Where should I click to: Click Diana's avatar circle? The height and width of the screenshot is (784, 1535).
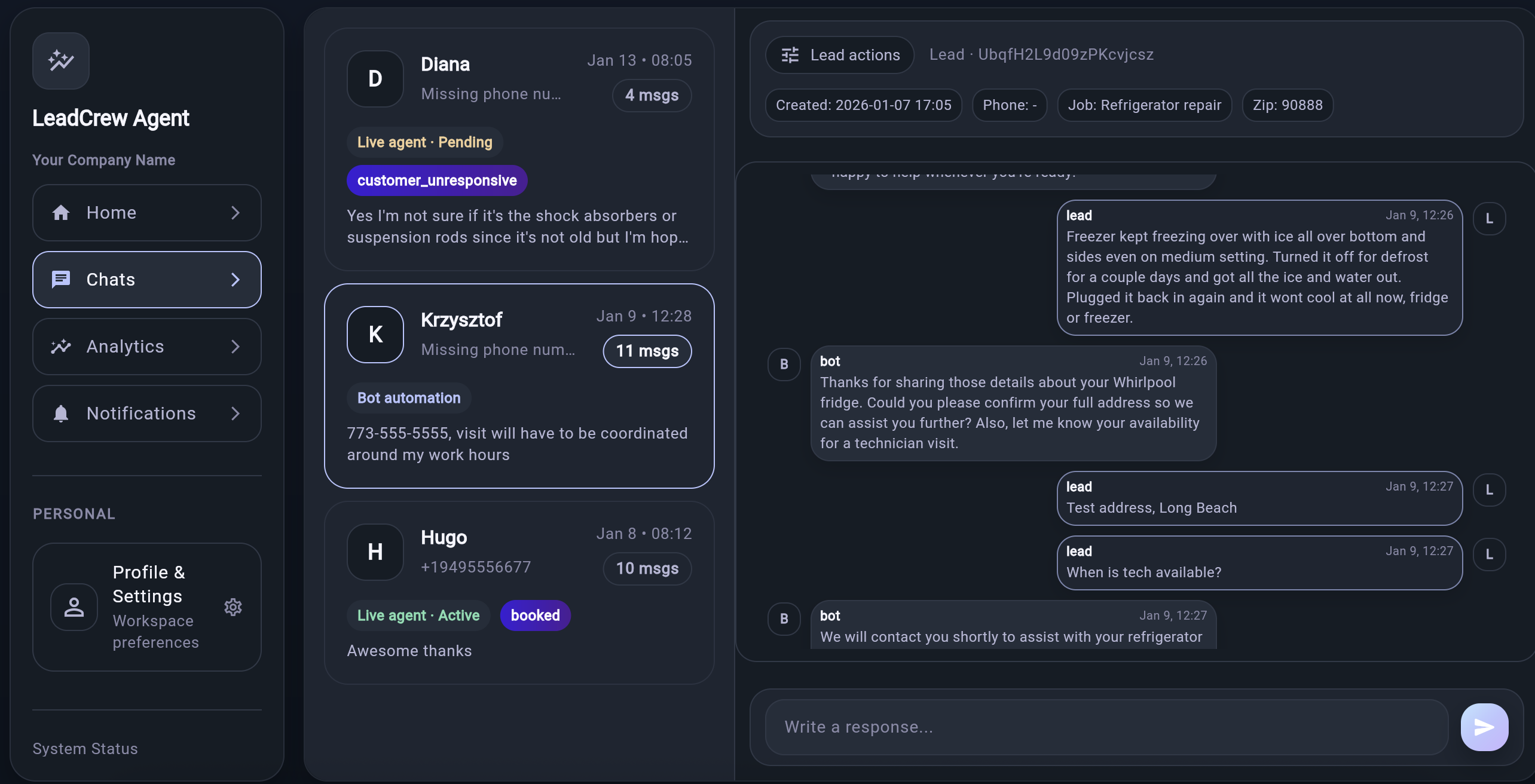click(x=375, y=78)
